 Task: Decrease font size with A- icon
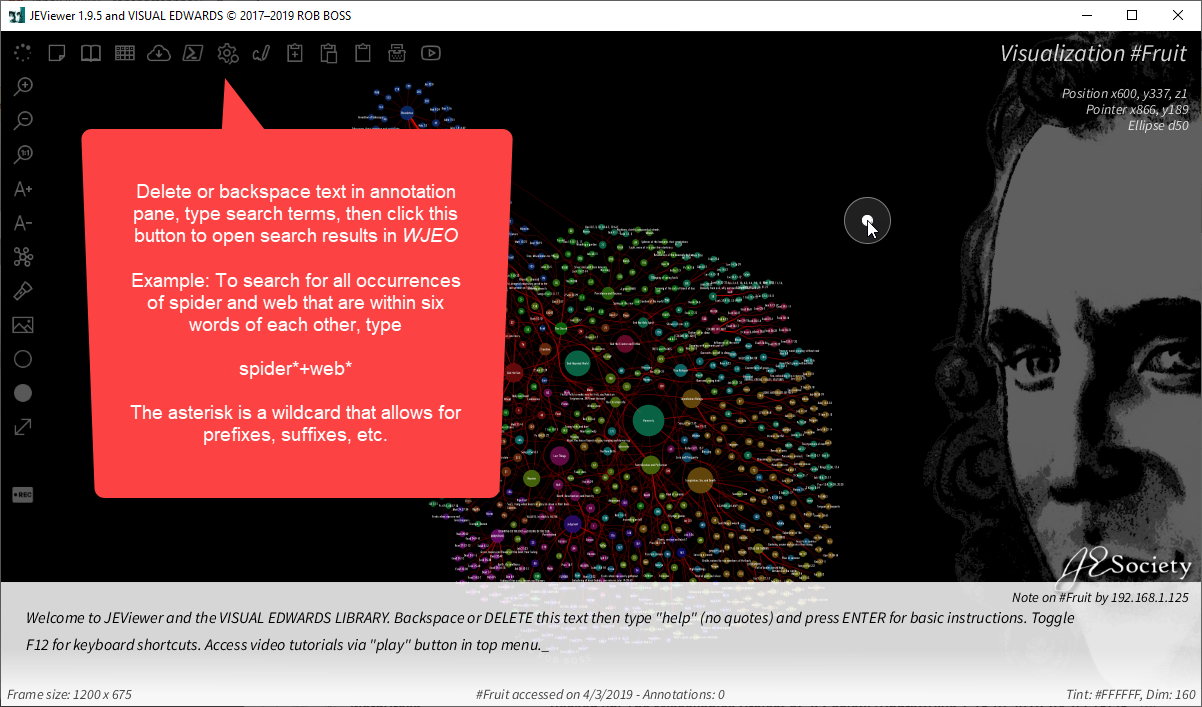tap(23, 223)
